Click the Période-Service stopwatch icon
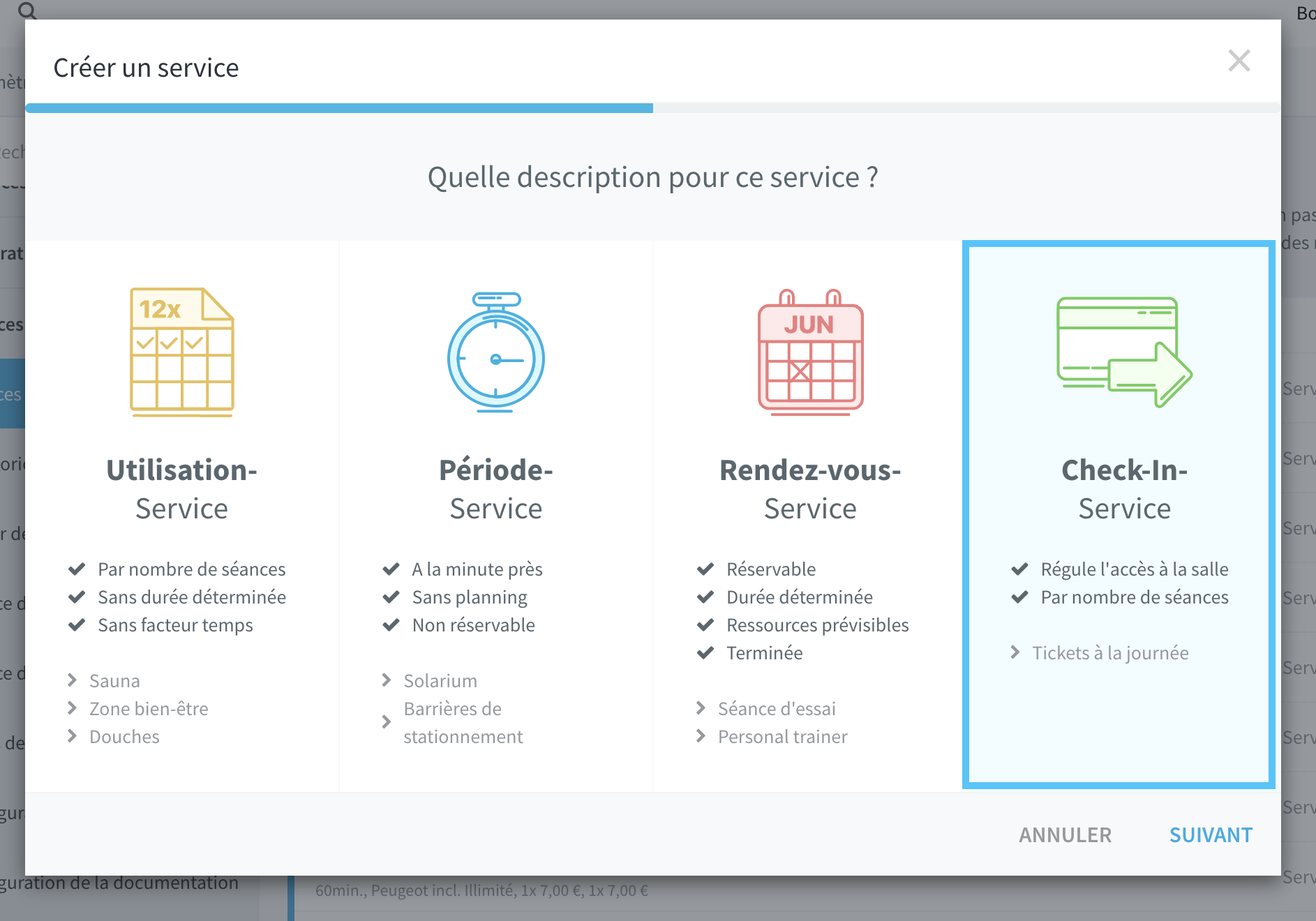Screen dimensions: 1316x921 click(x=496, y=352)
